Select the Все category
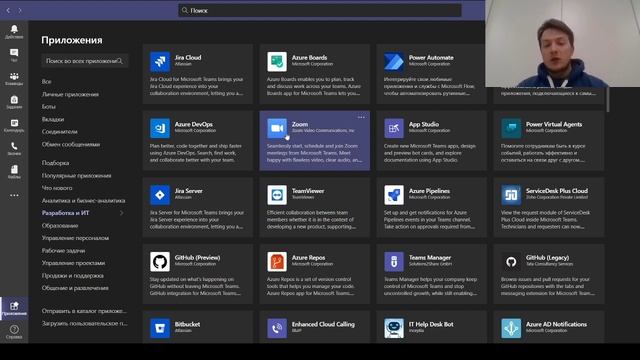Screen dimensions: 640x360 [47, 82]
